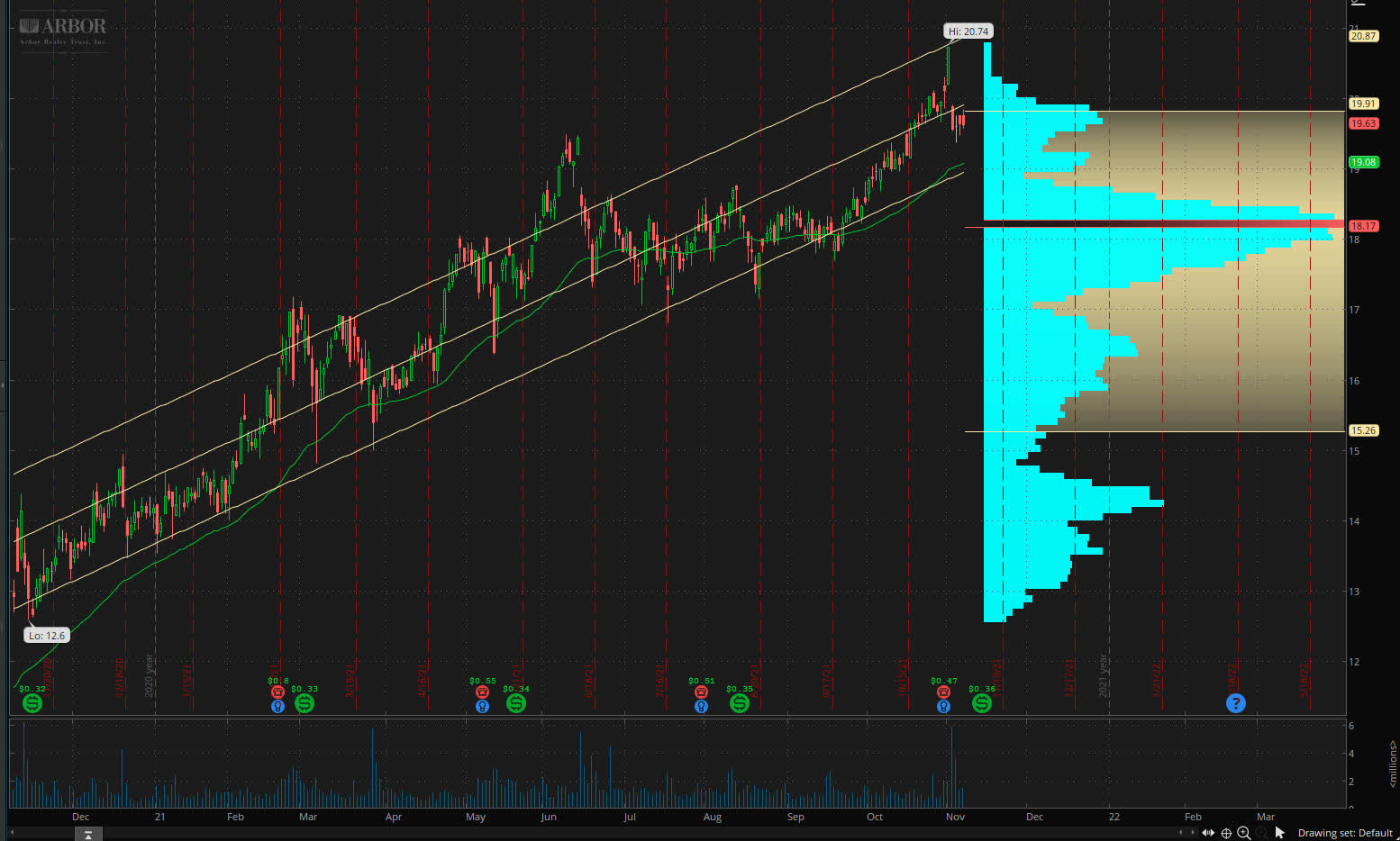Click the dimmed zoom-out magnifier icon
This screenshot has width=1400, height=841.
tap(1261, 833)
